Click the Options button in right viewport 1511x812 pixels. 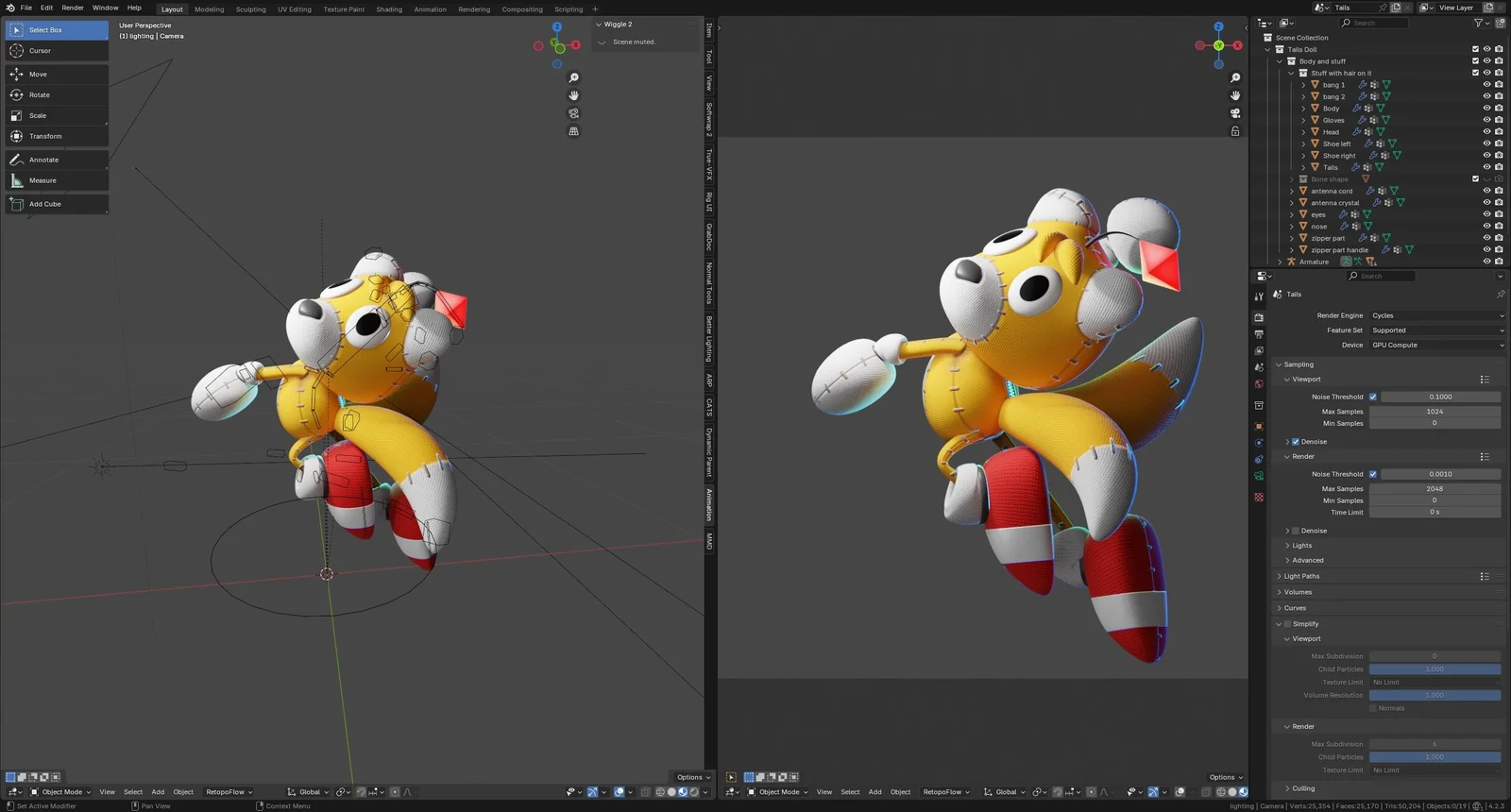coord(1226,777)
